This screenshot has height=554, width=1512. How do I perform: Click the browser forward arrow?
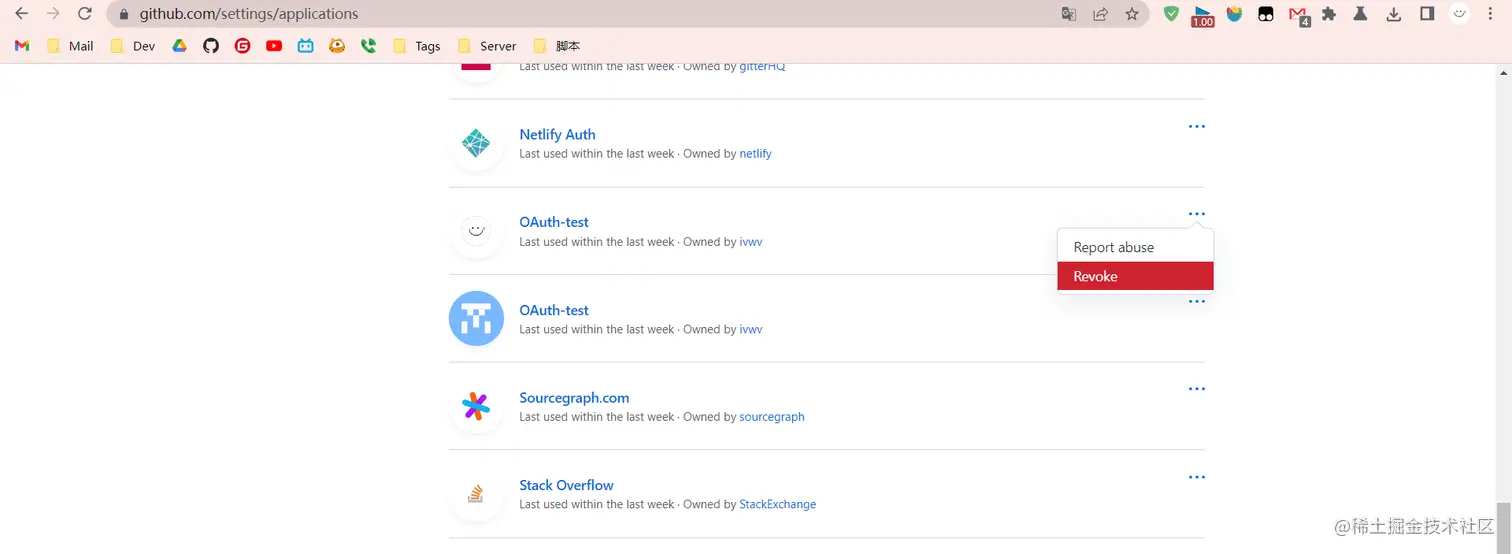click(53, 14)
